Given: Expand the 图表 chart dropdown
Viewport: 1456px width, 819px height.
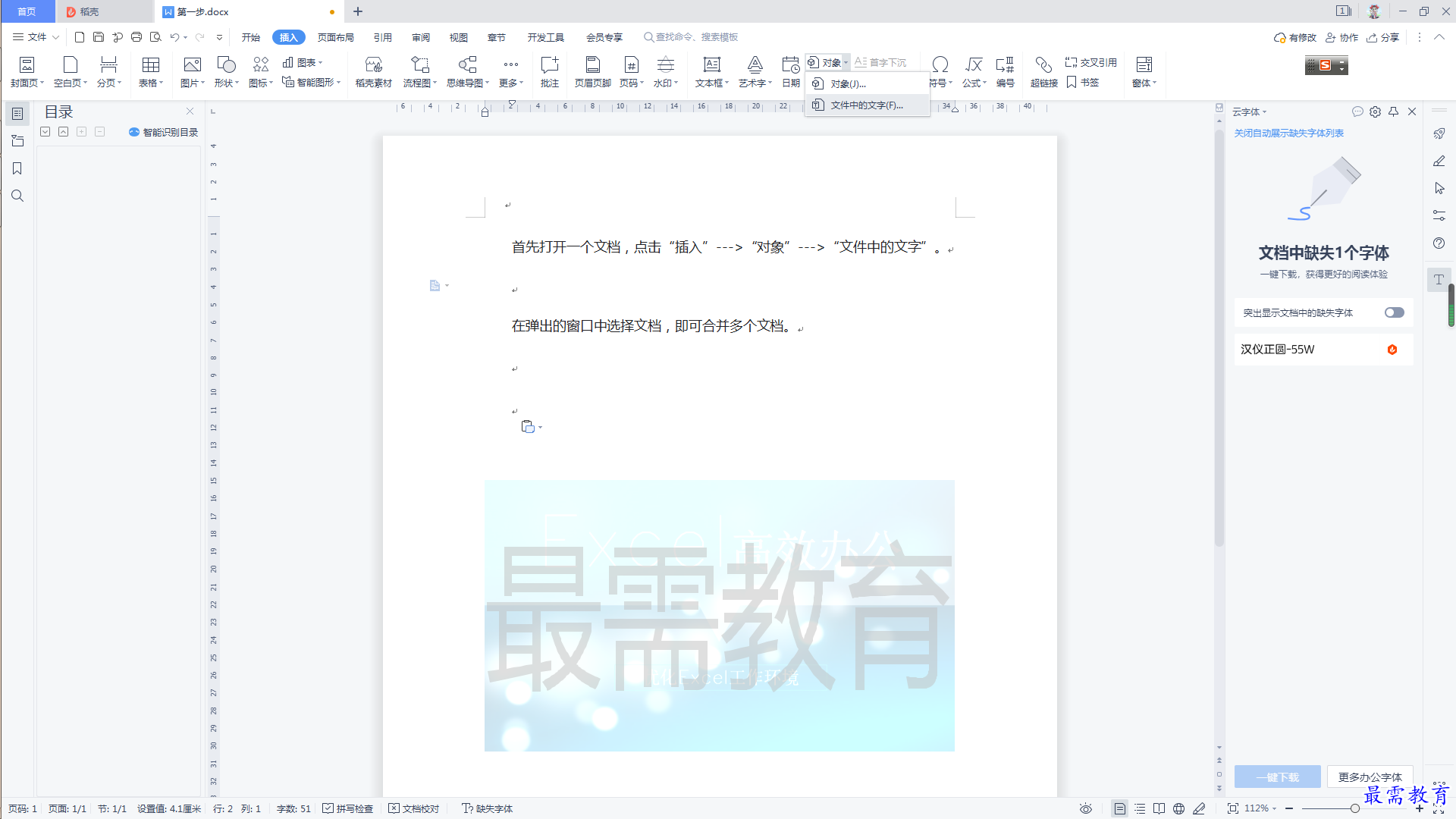Looking at the screenshot, I should click(x=321, y=62).
